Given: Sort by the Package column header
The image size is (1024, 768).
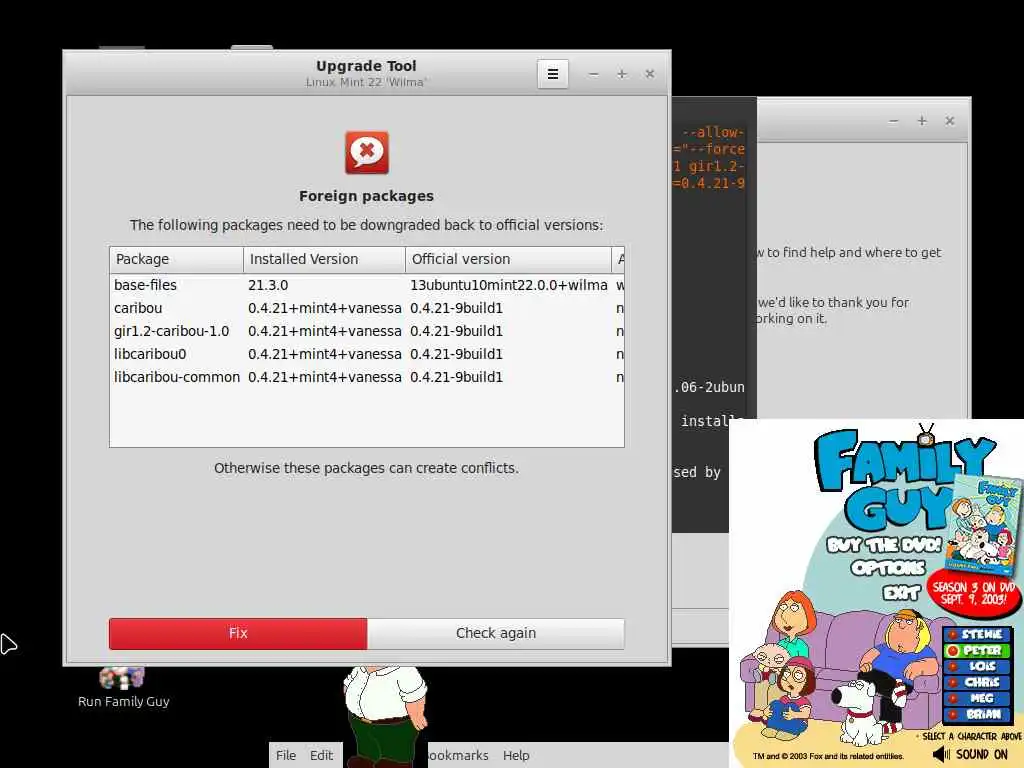Looking at the screenshot, I should coord(176,259).
